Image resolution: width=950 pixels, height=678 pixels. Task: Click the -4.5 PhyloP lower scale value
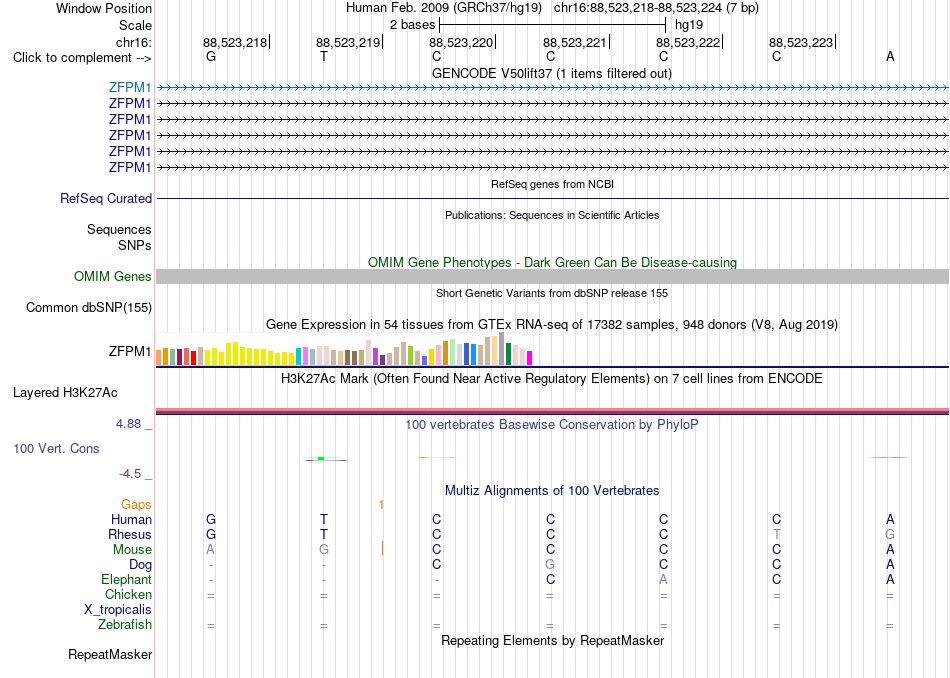coord(131,474)
